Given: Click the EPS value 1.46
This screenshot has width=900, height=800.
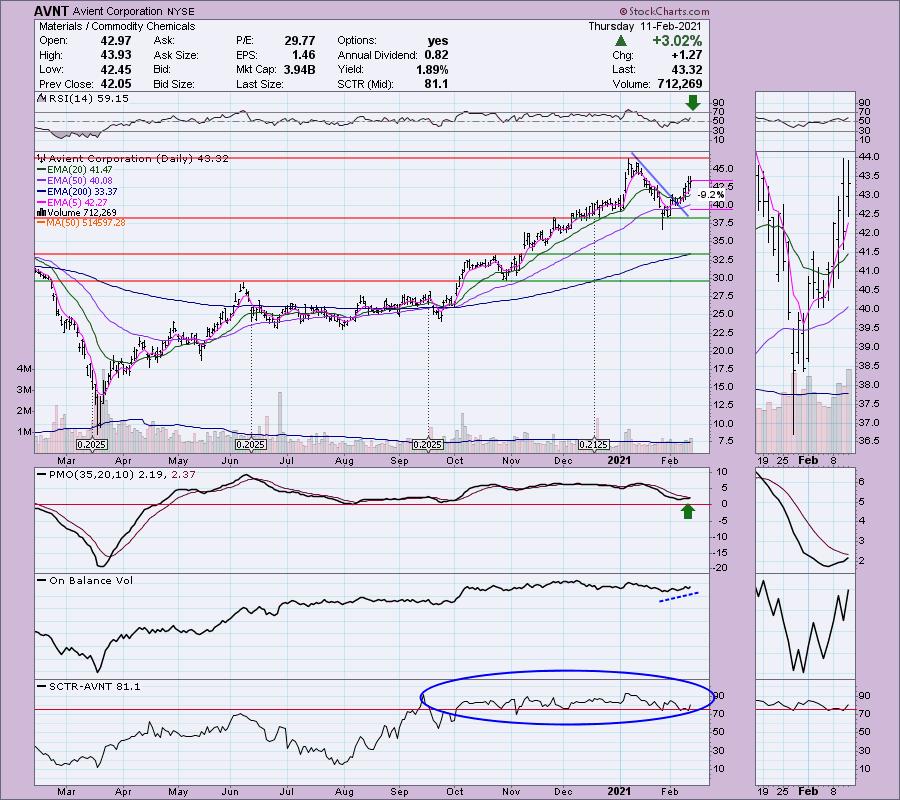Looking at the screenshot, I should click(304, 55).
